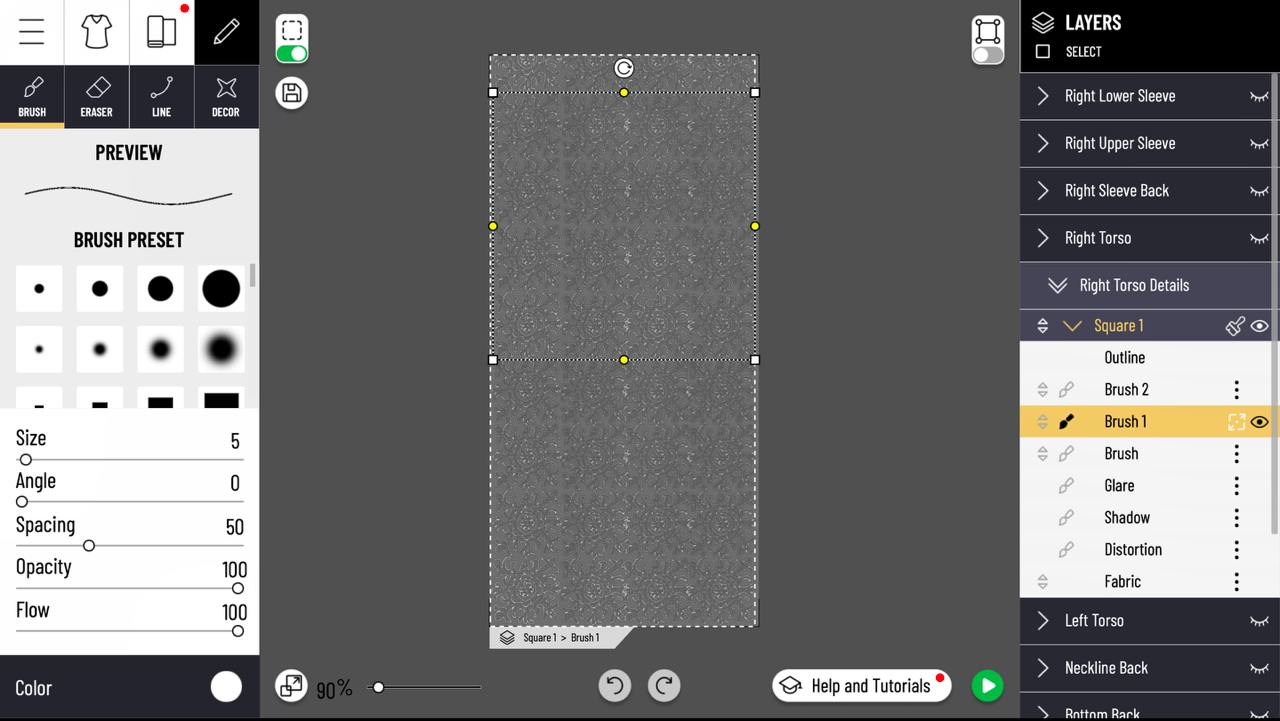
Task: Open the white Color swatch
Action: coord(226,687)
